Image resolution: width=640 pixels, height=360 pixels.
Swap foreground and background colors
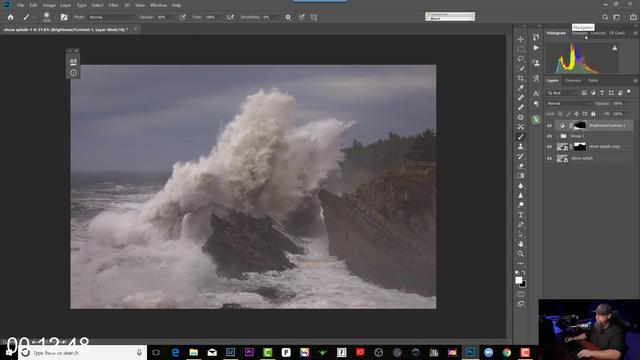coord(524,272)
